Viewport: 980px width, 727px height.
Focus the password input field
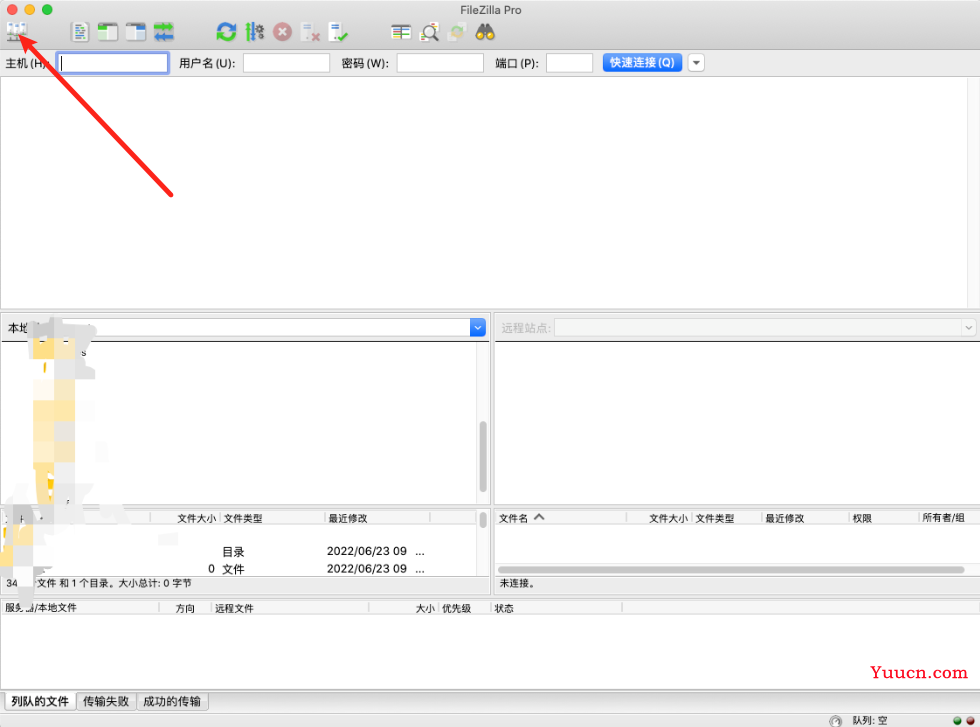440,63
